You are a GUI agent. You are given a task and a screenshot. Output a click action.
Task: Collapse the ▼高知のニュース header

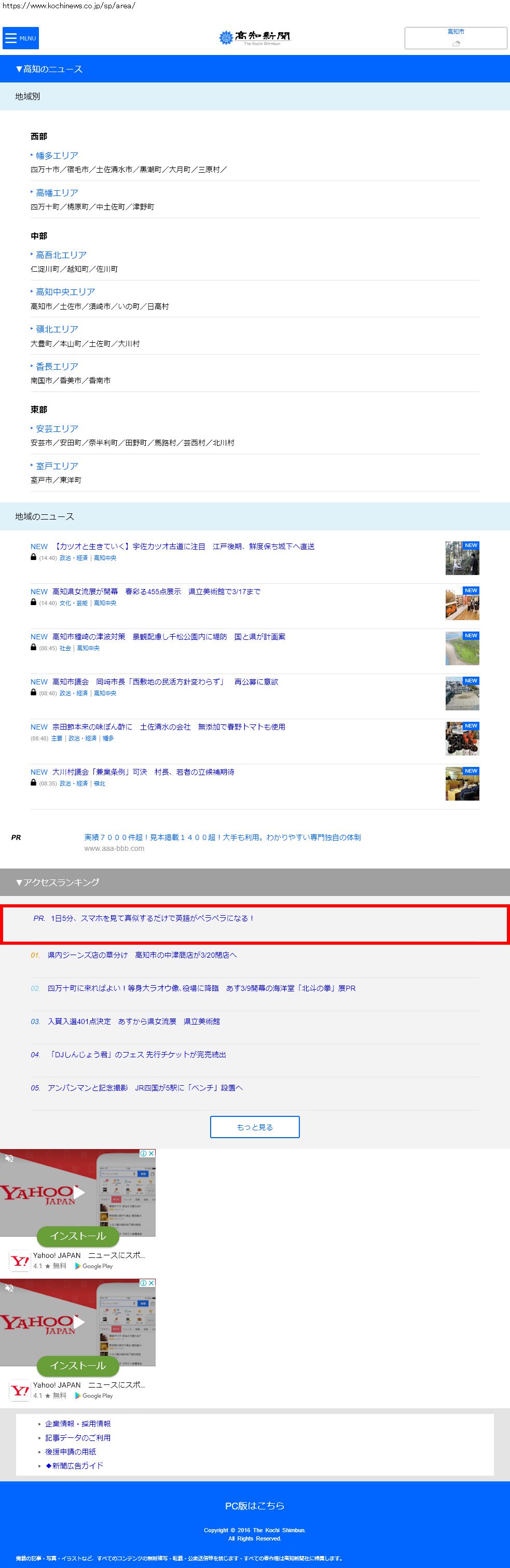255,69
